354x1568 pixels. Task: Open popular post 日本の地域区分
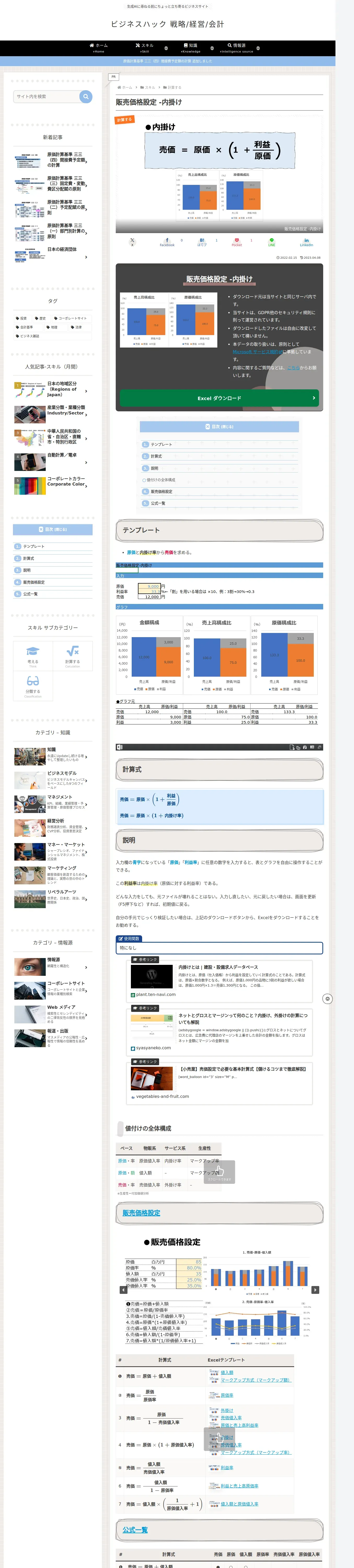[53, 390]
